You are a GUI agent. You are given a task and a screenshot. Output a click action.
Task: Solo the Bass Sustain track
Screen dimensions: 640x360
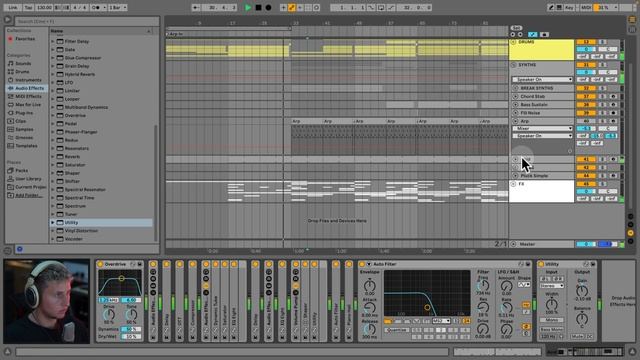click(602, 104)
